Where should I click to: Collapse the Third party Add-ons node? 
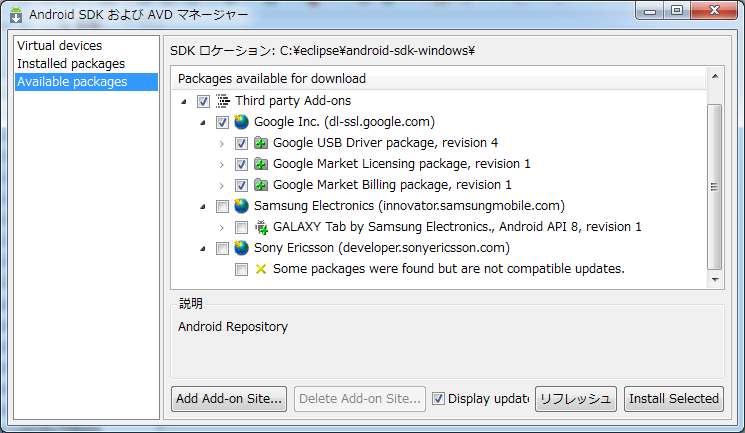[x=185, y=101]
